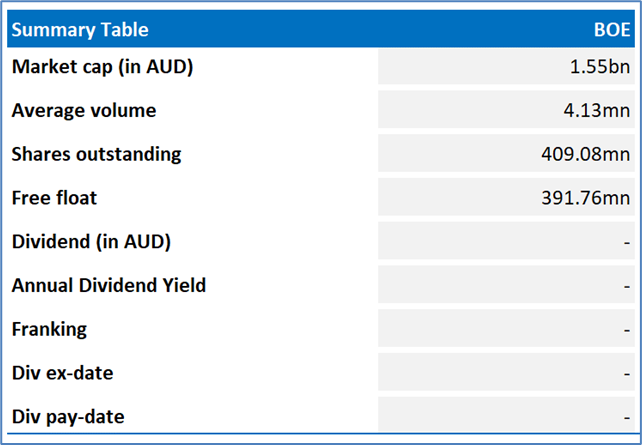
Task: Select the BOE ticker column header
Action: pyautogui.click(x=612, y=30)
